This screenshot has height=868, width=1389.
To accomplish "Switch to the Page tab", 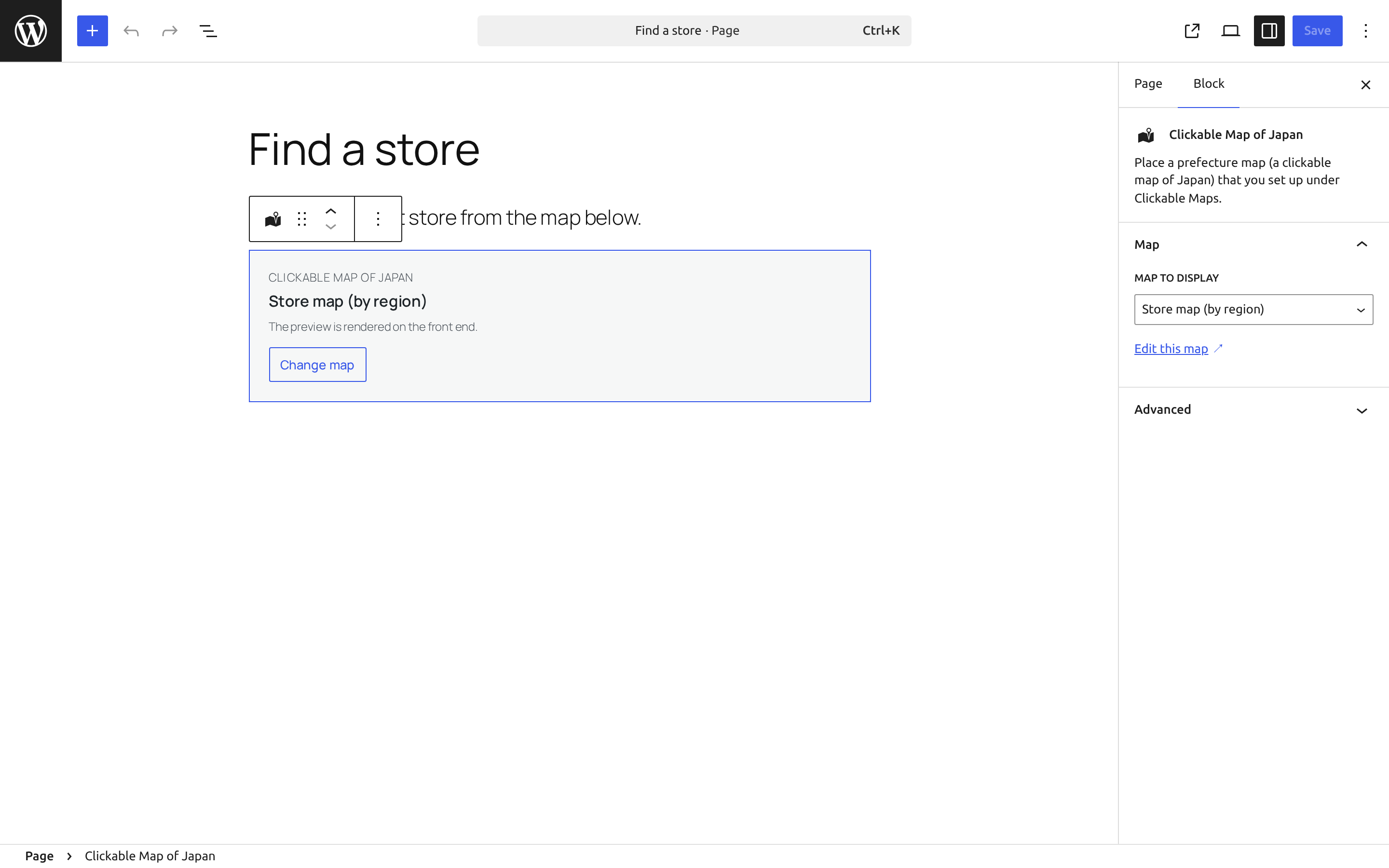I will click(1148, 84).
